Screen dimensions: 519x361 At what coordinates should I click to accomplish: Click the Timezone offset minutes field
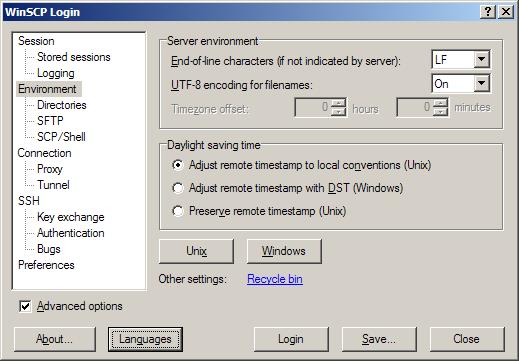(415, 107)
